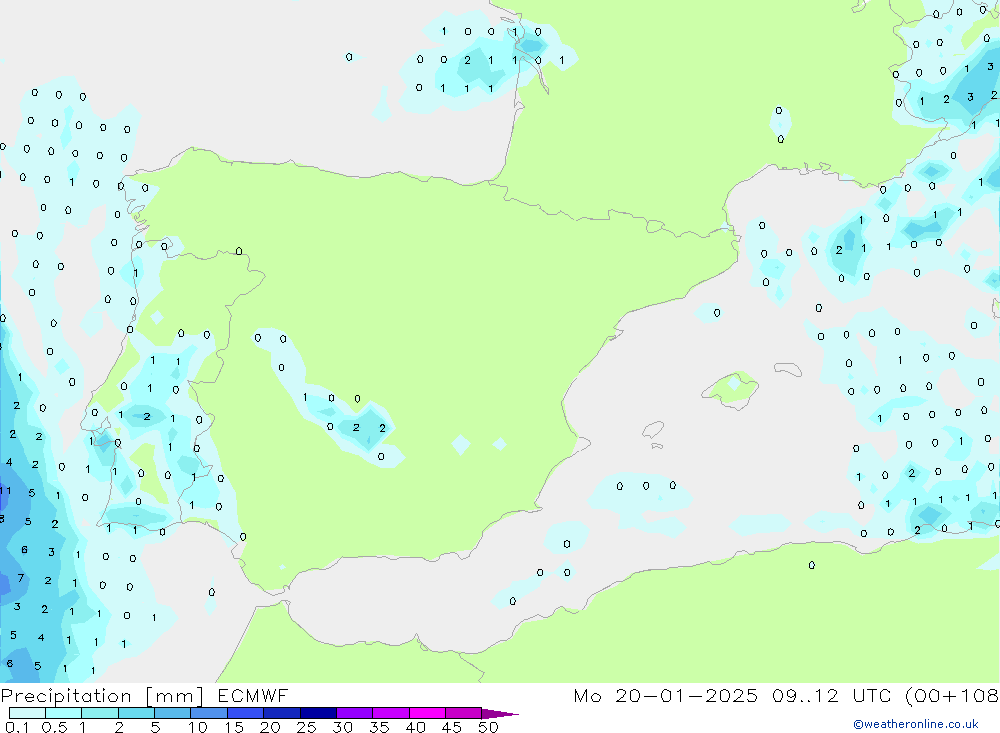Pick the magenta 40–45 mm legend swatch
Viewport: 1000px width, 733px height.
(x=427, y=713)
